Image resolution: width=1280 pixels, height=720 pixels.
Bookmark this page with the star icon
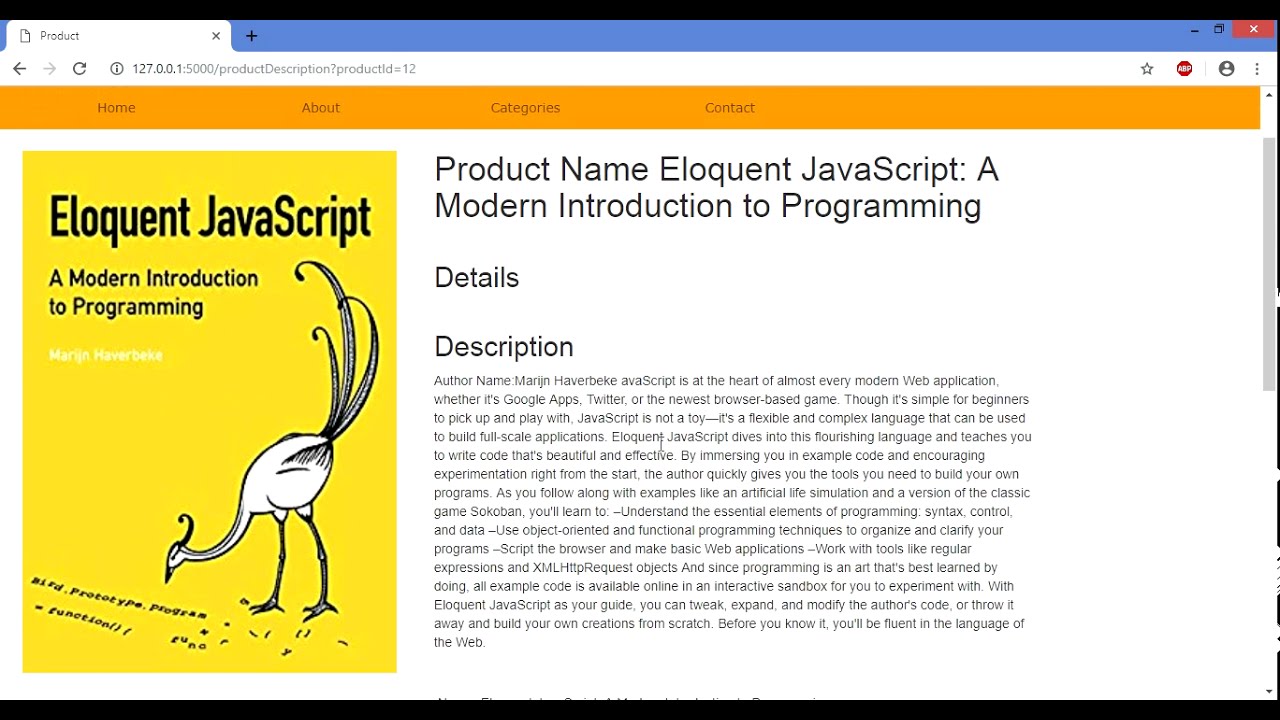[x=1147, y=69]
